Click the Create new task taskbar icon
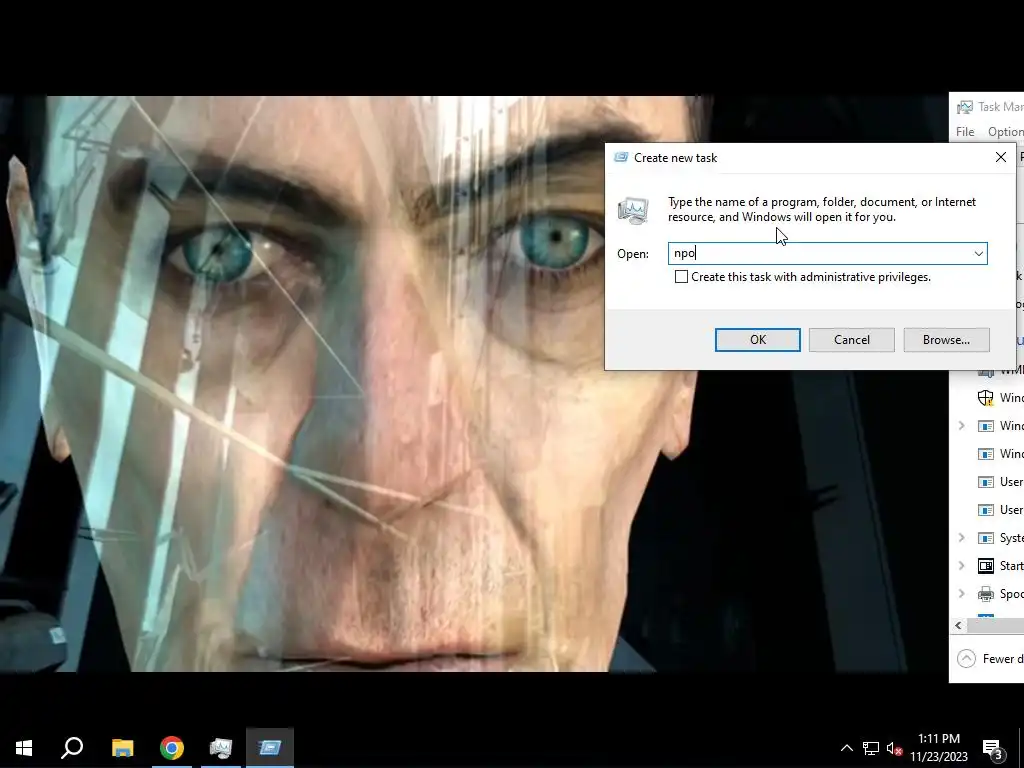The width and height of the screenshot is (1024, 768). [x=270, y=748]
